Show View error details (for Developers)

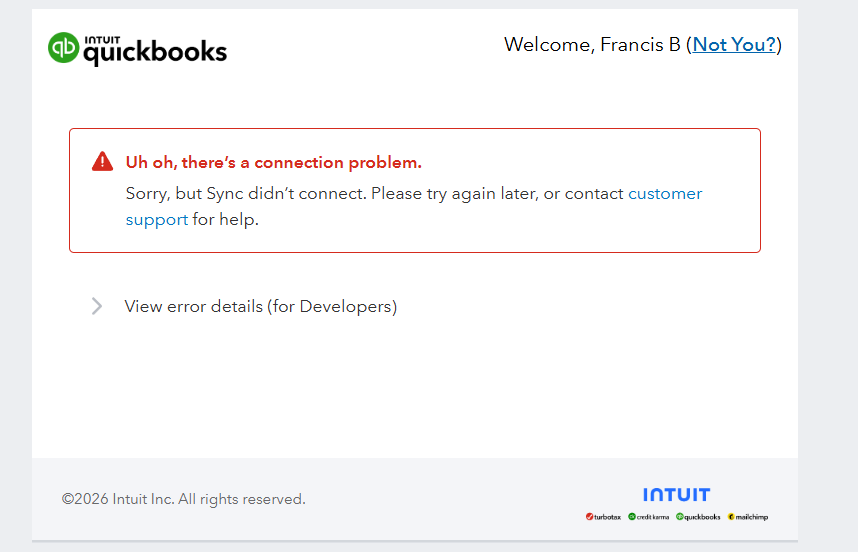(x=260, y=306)
